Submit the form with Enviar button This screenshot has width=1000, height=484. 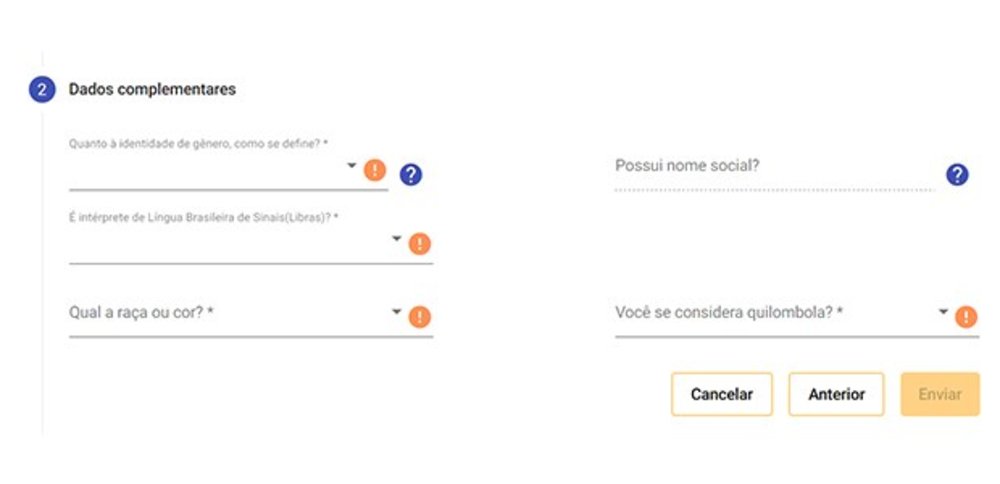click(x=940, y=394)
